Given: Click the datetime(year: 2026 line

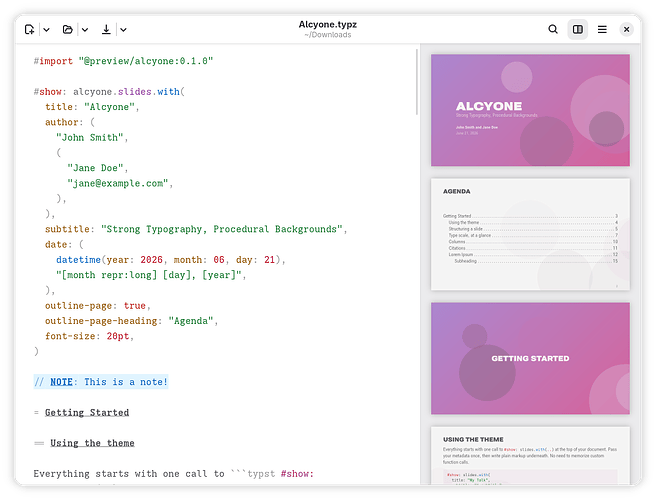Looking at the screenshot, I should pos(171,260).
